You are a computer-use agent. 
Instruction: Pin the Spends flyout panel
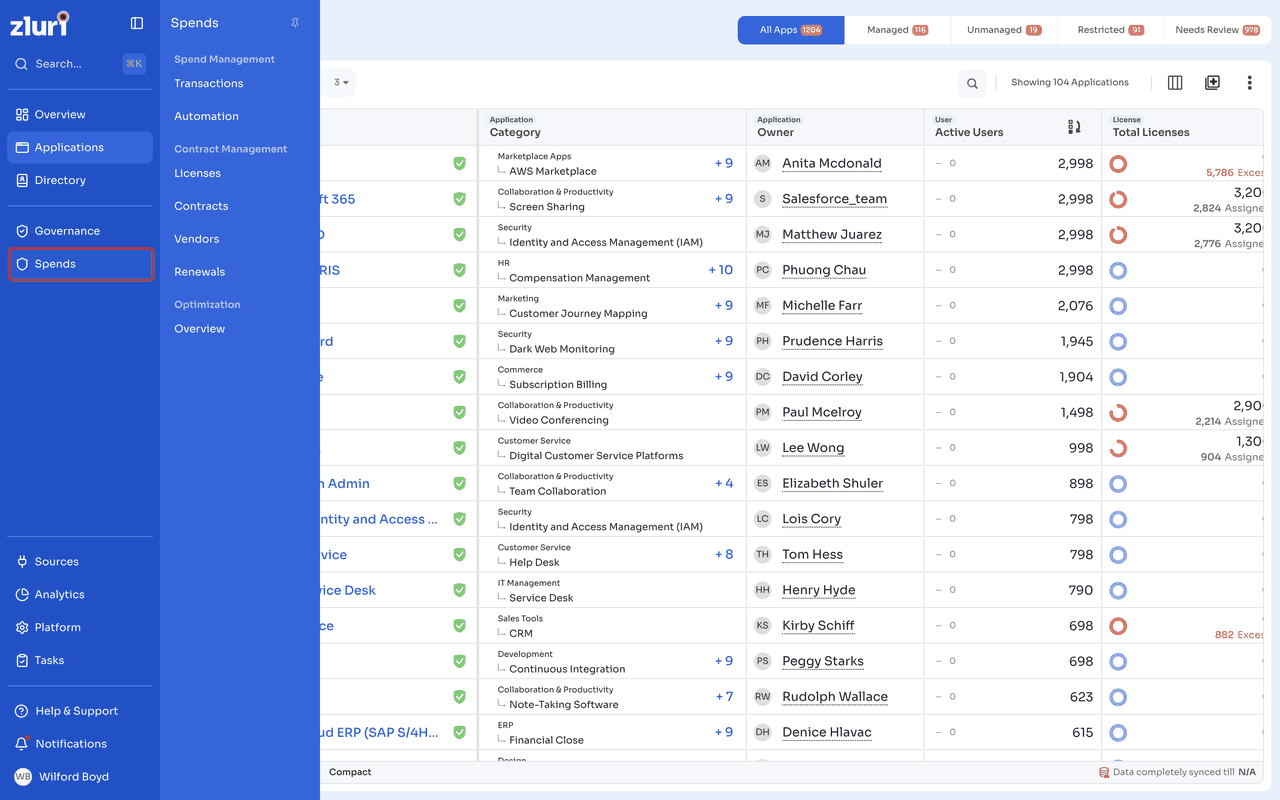click(x=295, y=23)
